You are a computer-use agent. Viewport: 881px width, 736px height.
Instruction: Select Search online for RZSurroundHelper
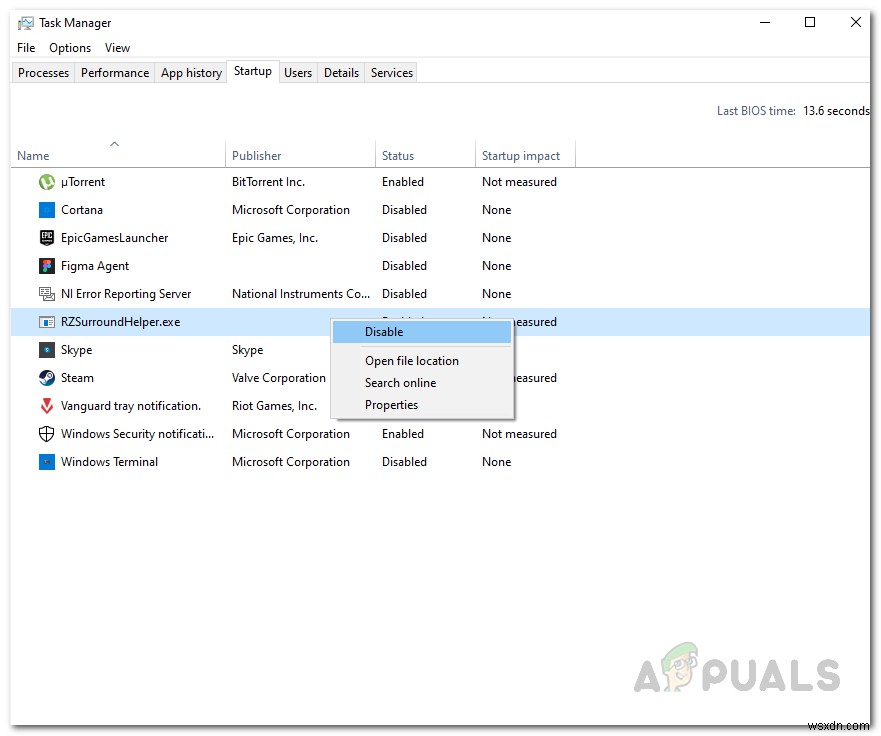400,382
